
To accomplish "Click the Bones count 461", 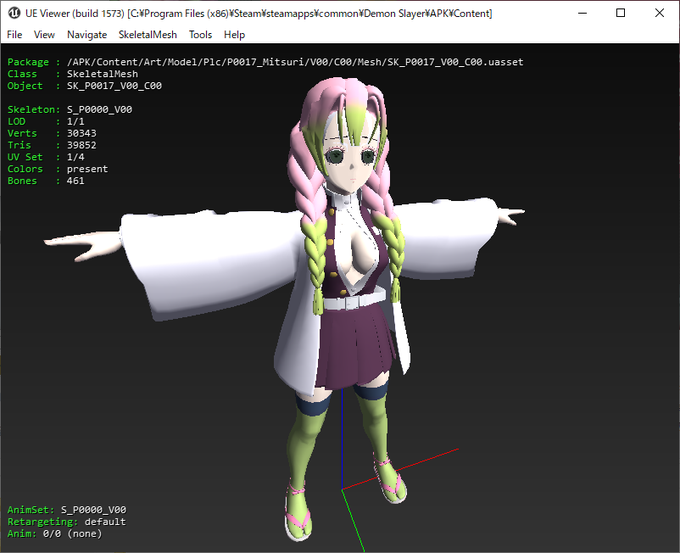I will click(75, 180).
